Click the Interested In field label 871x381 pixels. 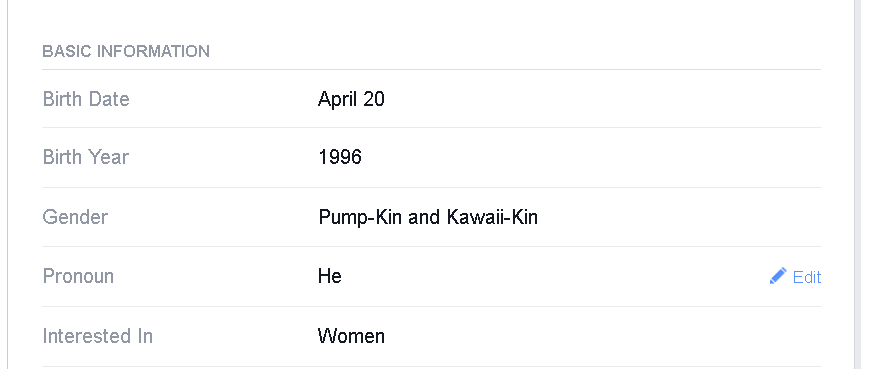click(98, 336)
